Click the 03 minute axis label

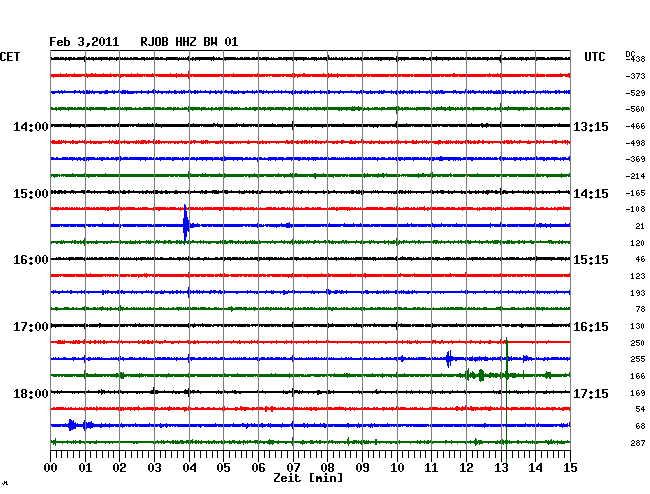pos(155,468)
